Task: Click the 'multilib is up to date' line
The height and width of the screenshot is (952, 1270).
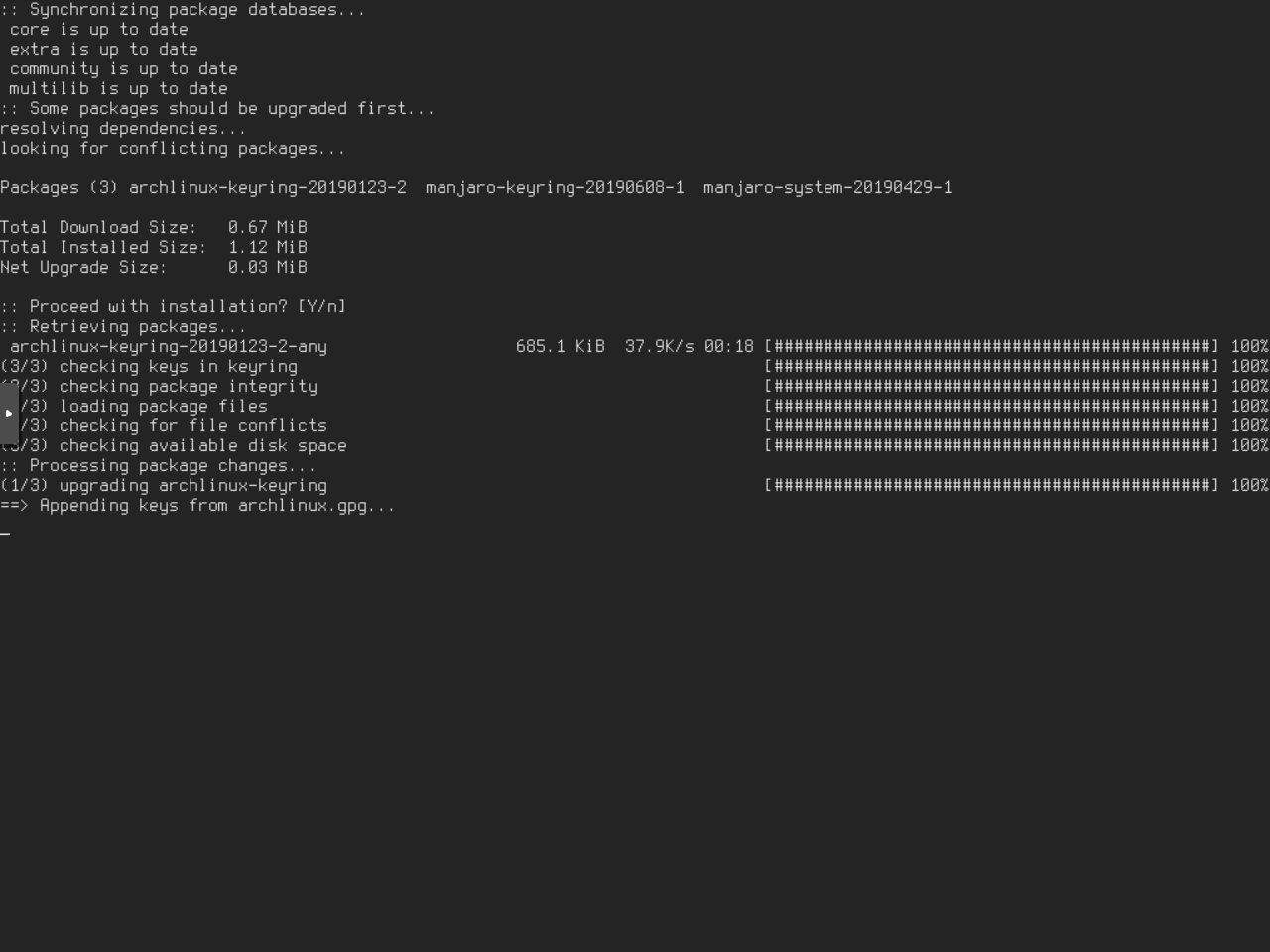Action: [x=118, y=88]
